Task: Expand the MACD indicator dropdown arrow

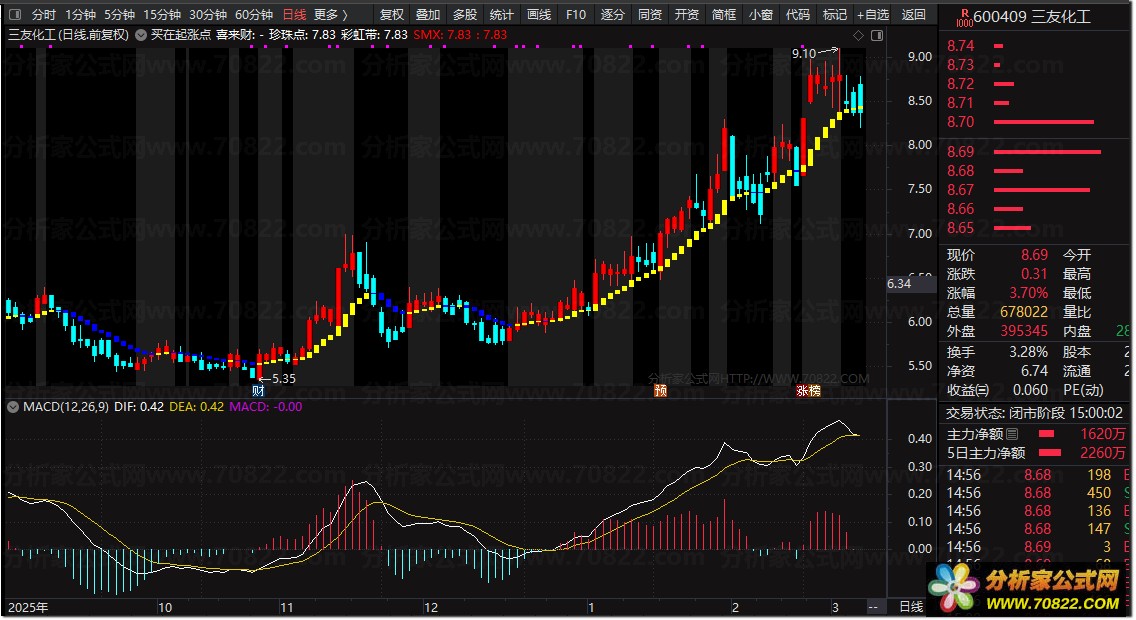Action: [x=13, y=407]
